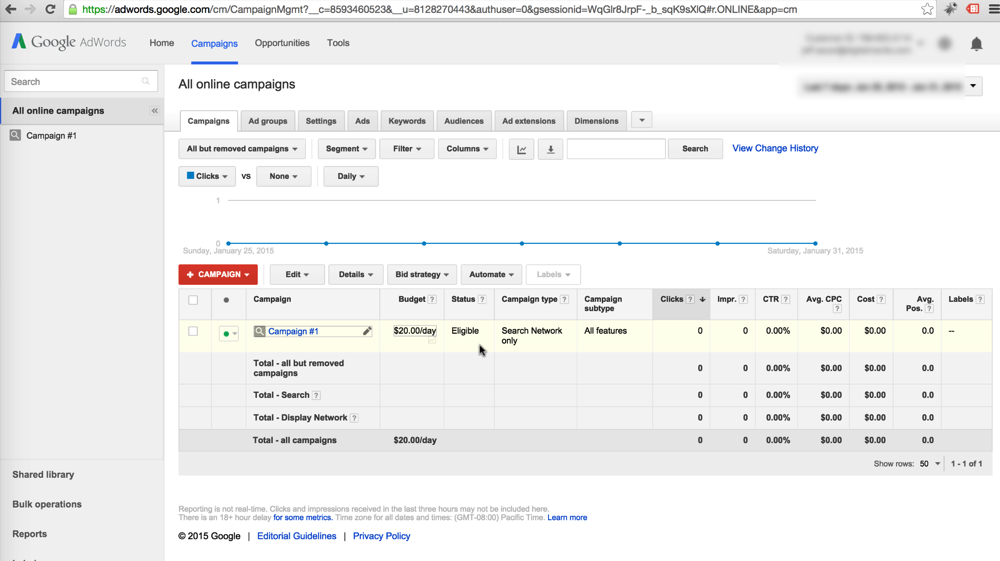This screenshot has height=561, width=1000.
Task: Open Campaign #1 link in table
Action: pos(293,332)
